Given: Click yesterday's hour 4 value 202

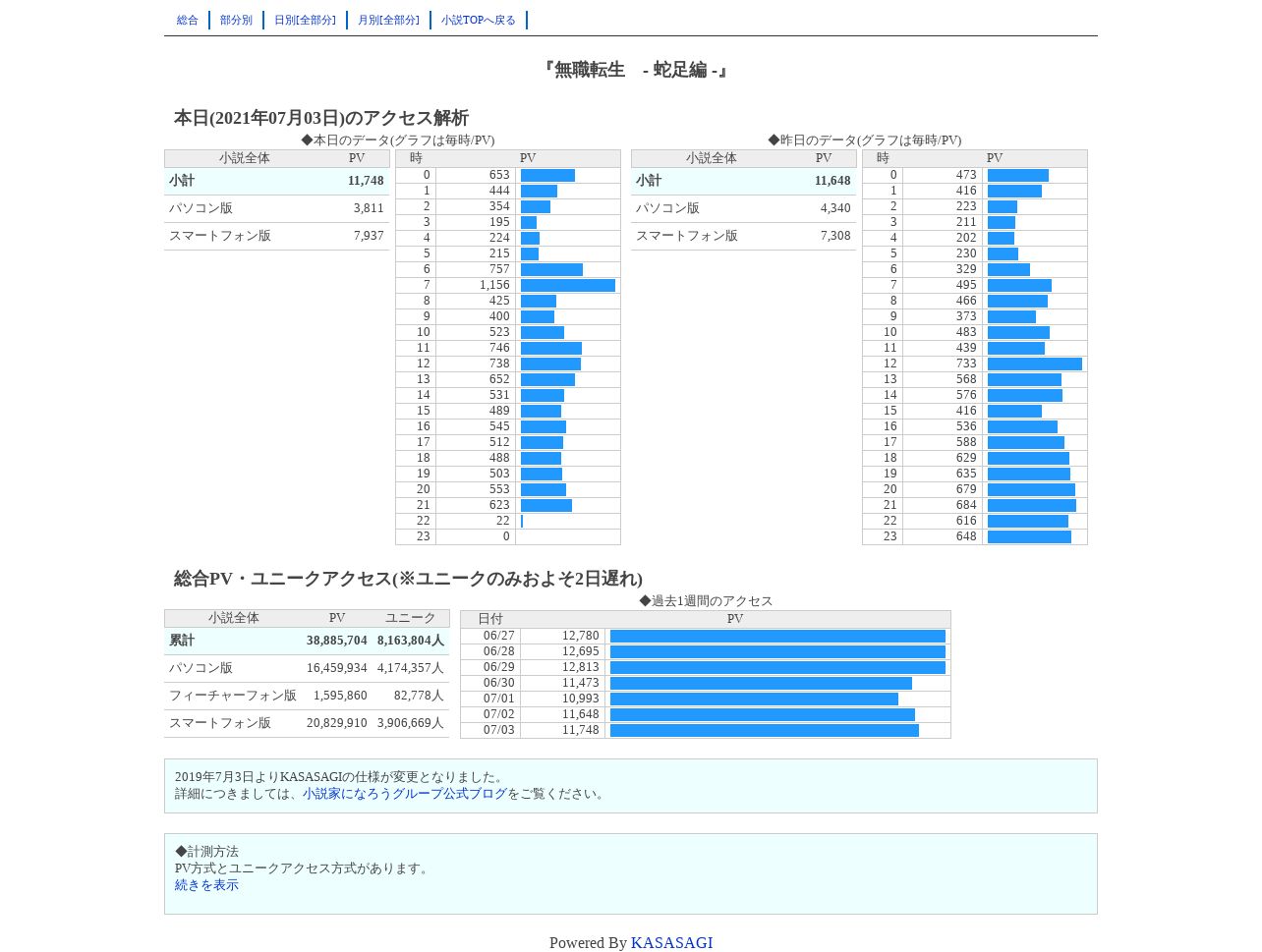Looking at the screenshot, I should 966,238.
